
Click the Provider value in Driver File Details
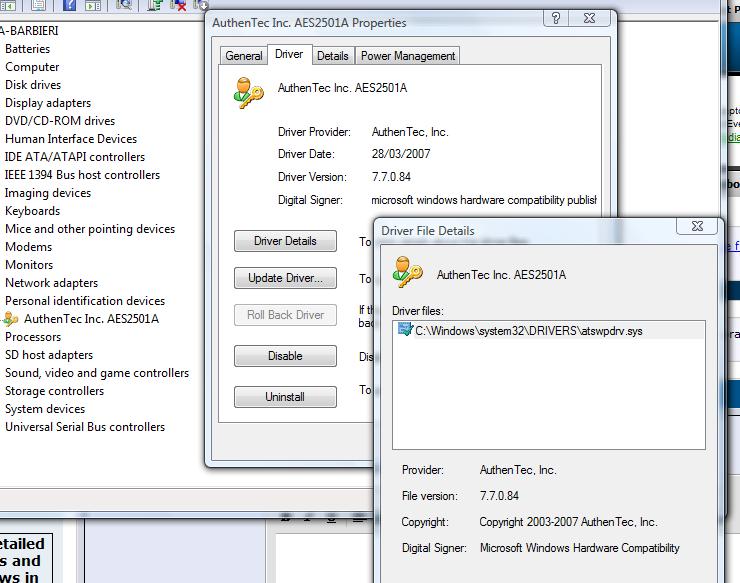point(518,470)
